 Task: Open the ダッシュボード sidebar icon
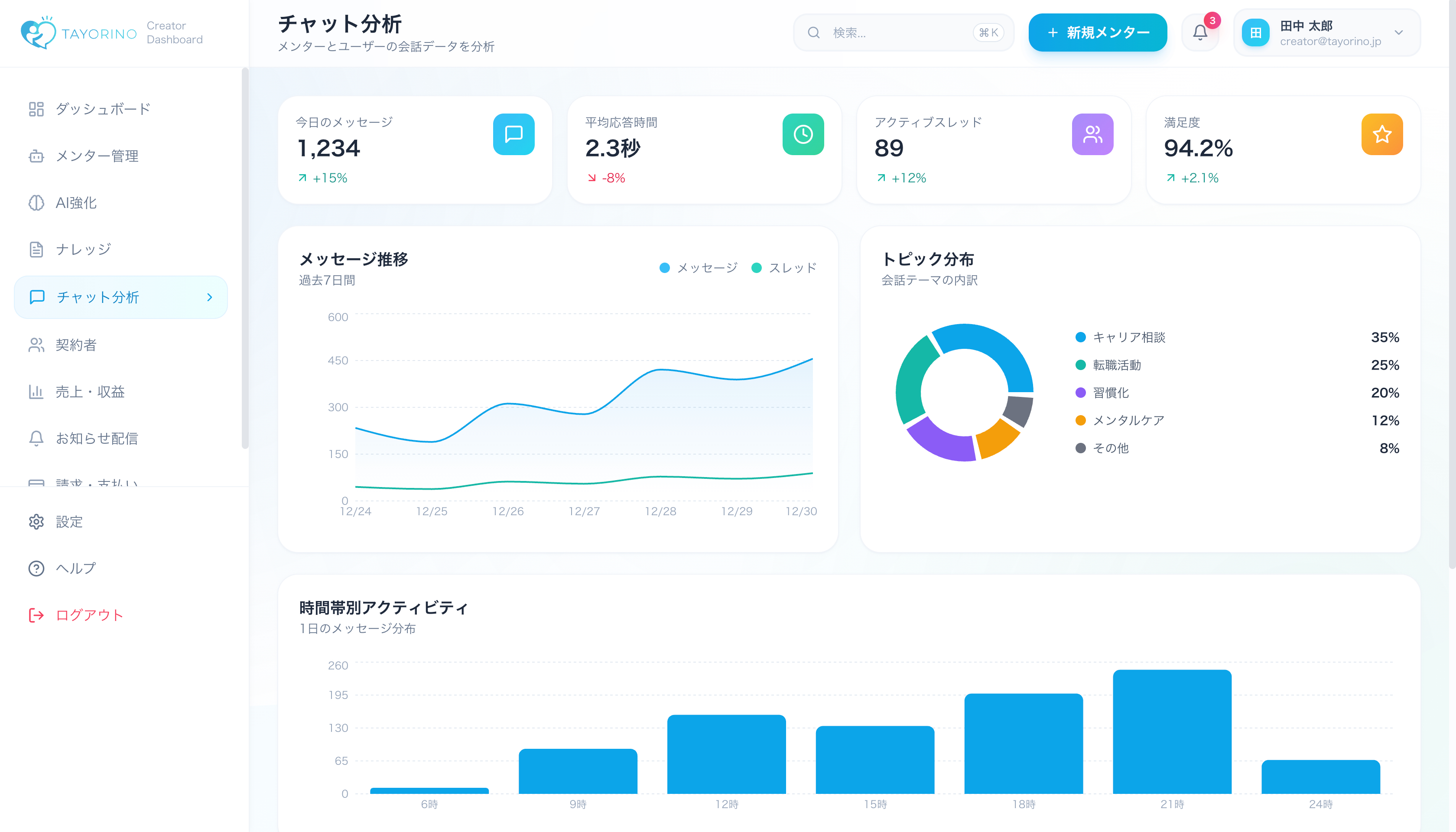36,109
